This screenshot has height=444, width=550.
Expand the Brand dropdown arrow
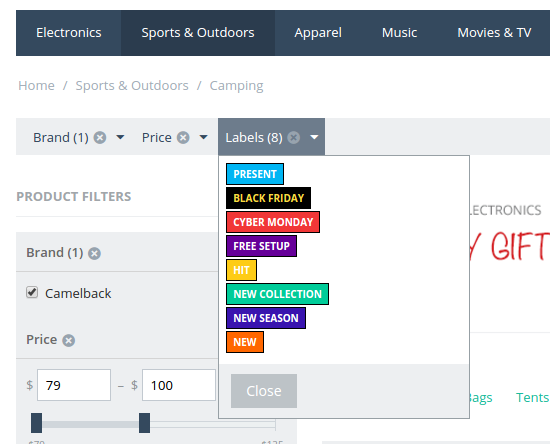120,137
